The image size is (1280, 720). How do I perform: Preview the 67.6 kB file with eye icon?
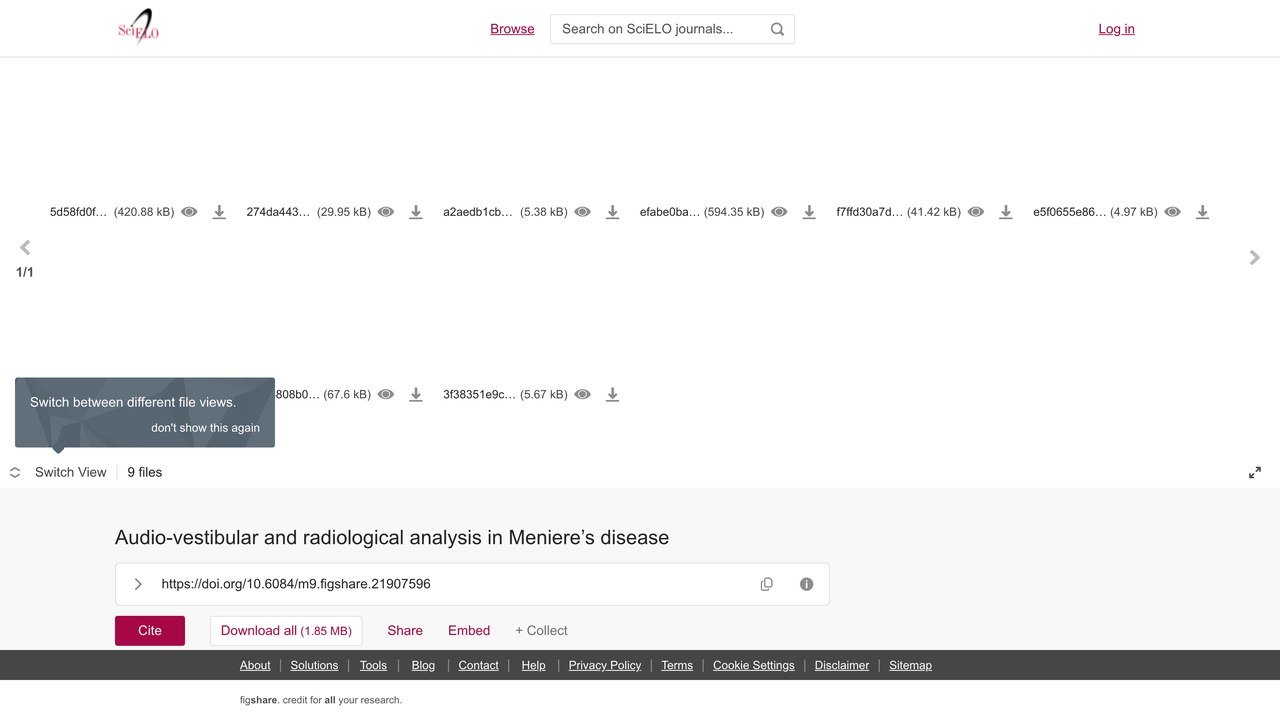tap(386, 394)
